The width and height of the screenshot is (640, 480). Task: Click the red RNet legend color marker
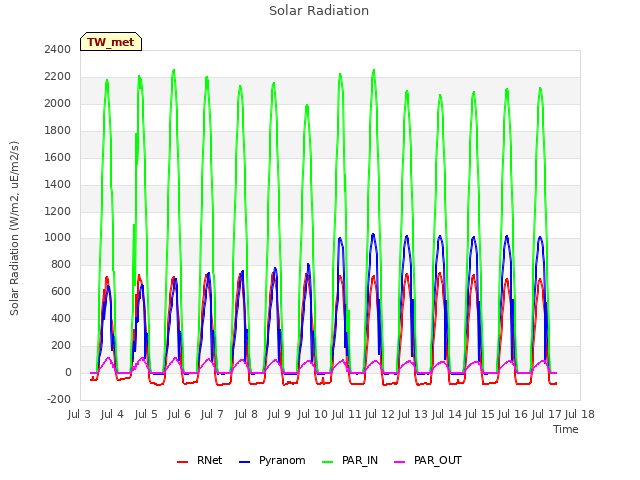click(x=182, y=462)
